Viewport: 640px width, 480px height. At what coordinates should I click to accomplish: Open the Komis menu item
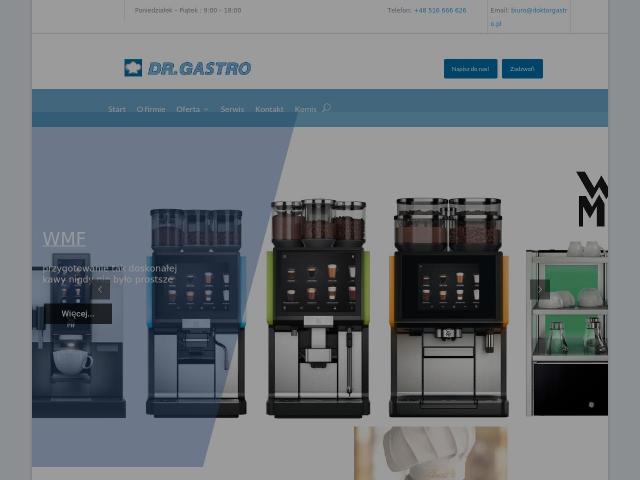tap(305, 109)
